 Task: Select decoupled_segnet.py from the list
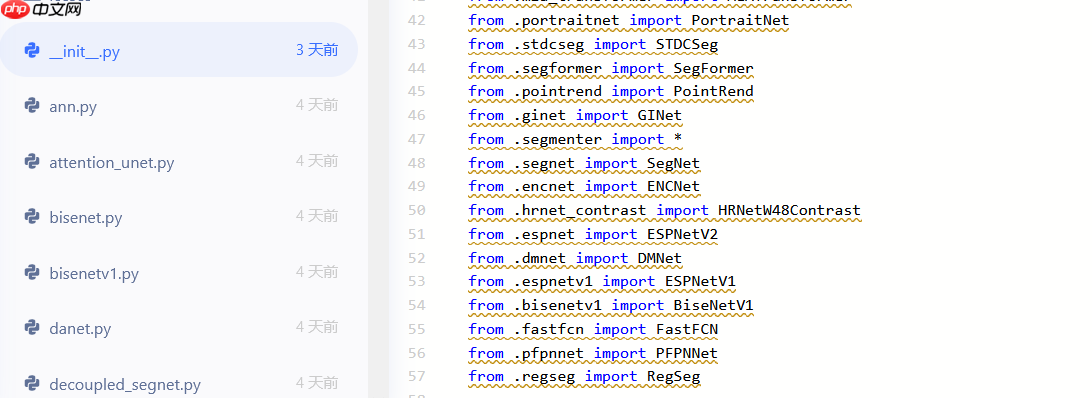179,383
